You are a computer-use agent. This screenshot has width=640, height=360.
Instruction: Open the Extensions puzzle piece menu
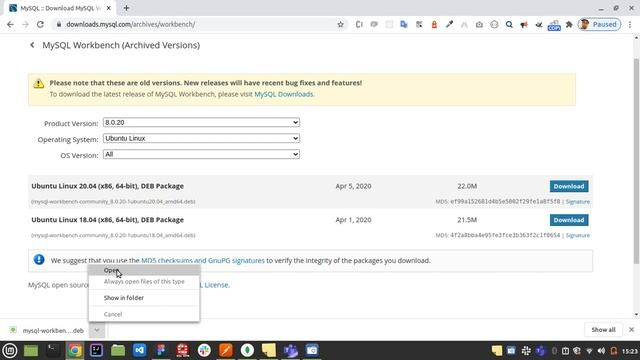569,24
